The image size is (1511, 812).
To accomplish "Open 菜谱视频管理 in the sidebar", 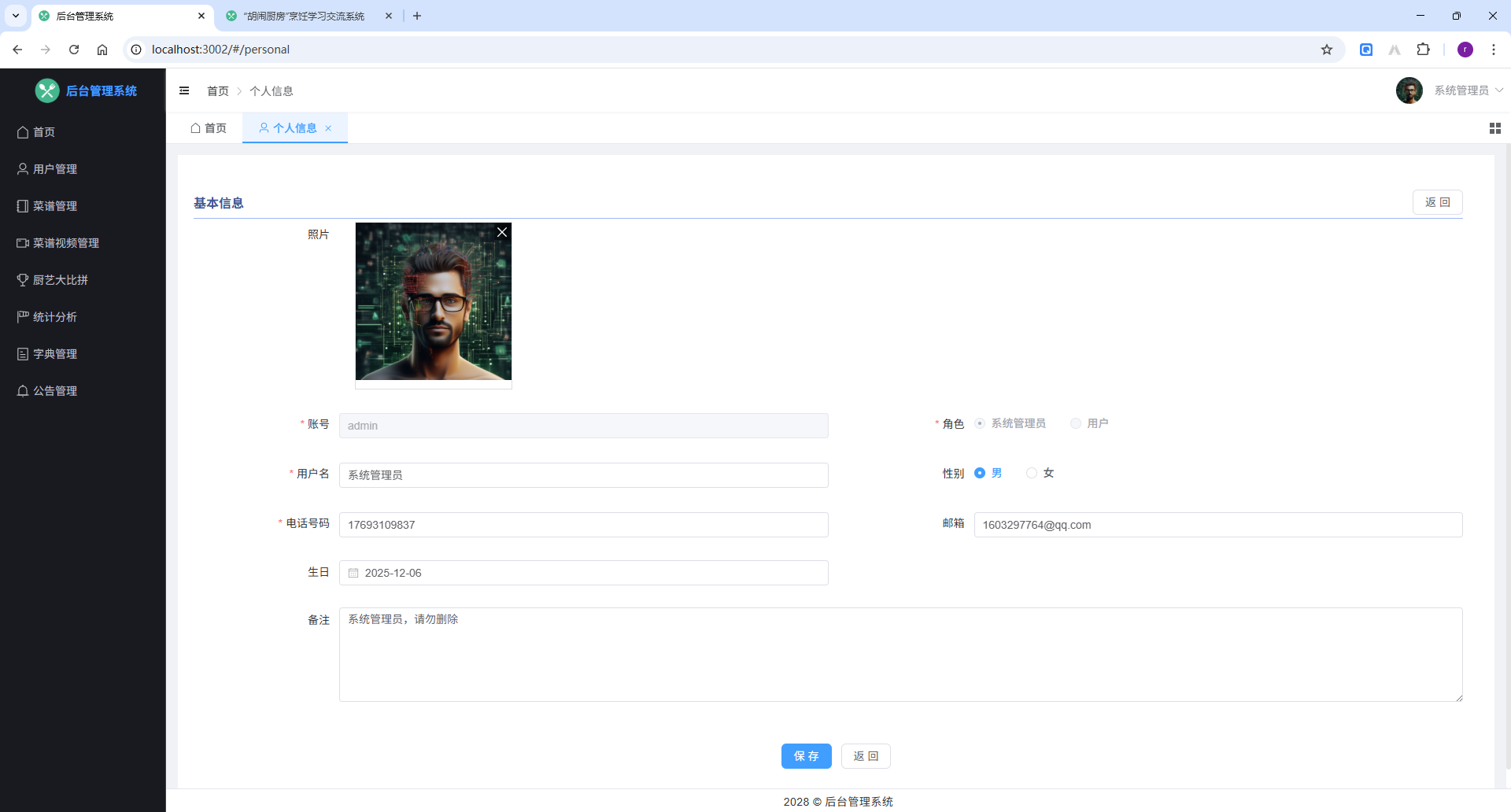I will (x=83, y=243).
